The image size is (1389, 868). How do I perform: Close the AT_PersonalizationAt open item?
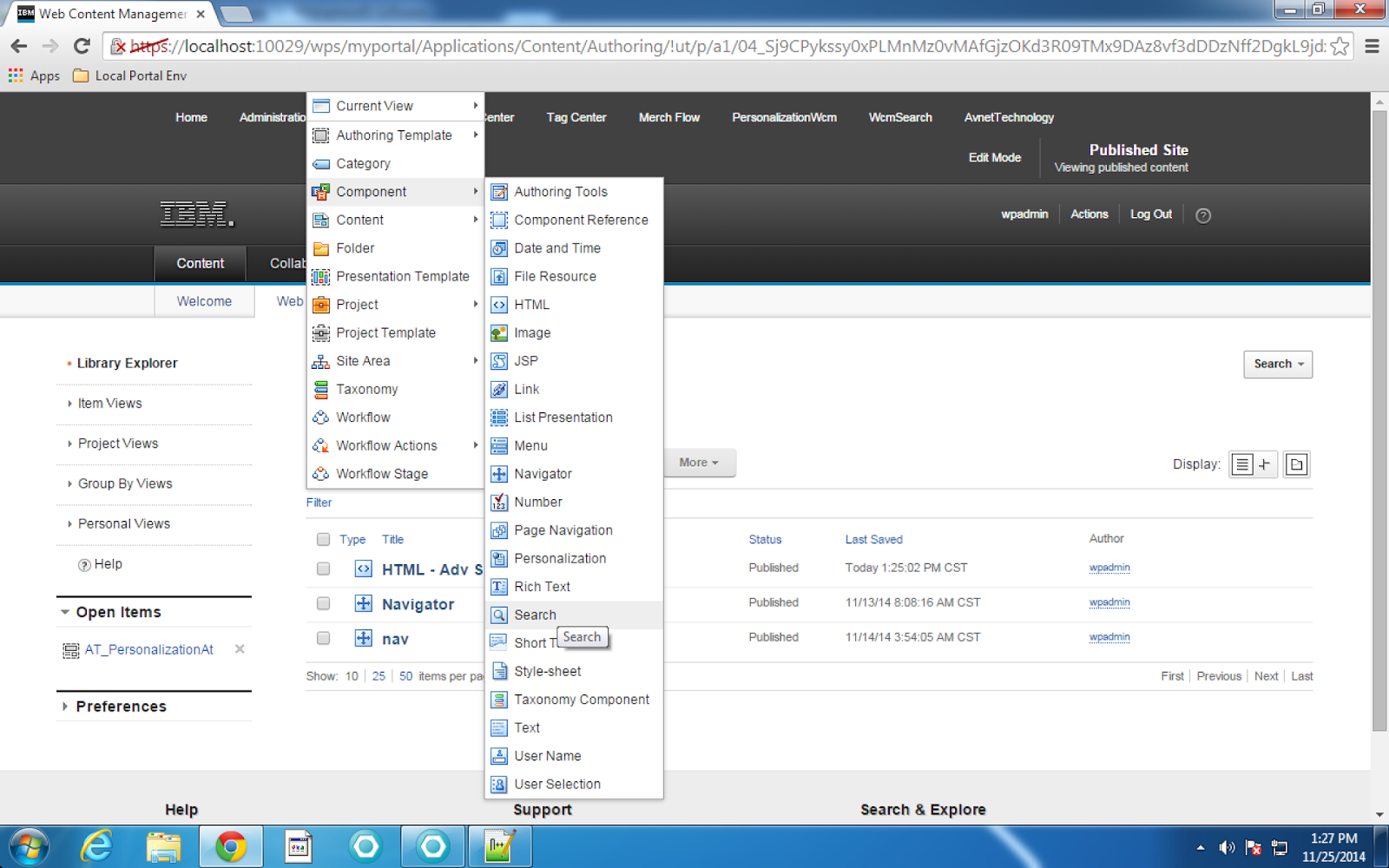[x=240, y=649]
